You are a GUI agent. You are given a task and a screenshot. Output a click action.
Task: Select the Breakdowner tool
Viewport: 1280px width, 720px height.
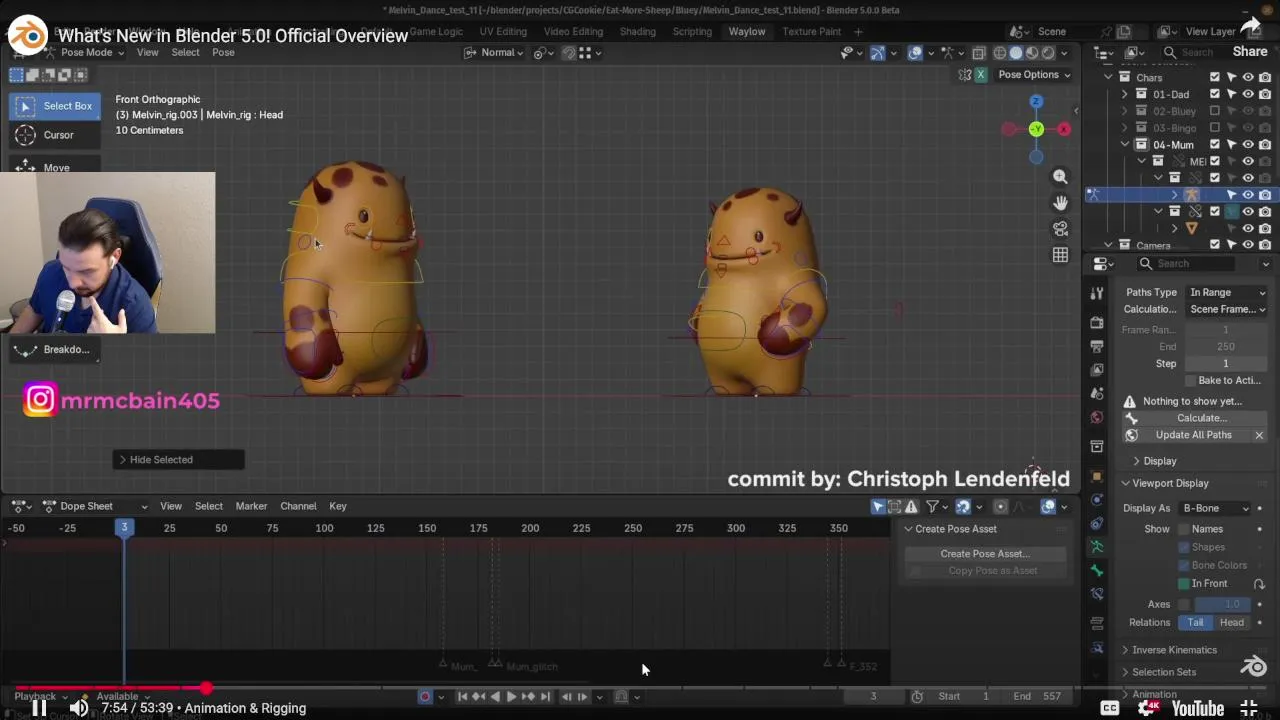click(x=56, y=349)
